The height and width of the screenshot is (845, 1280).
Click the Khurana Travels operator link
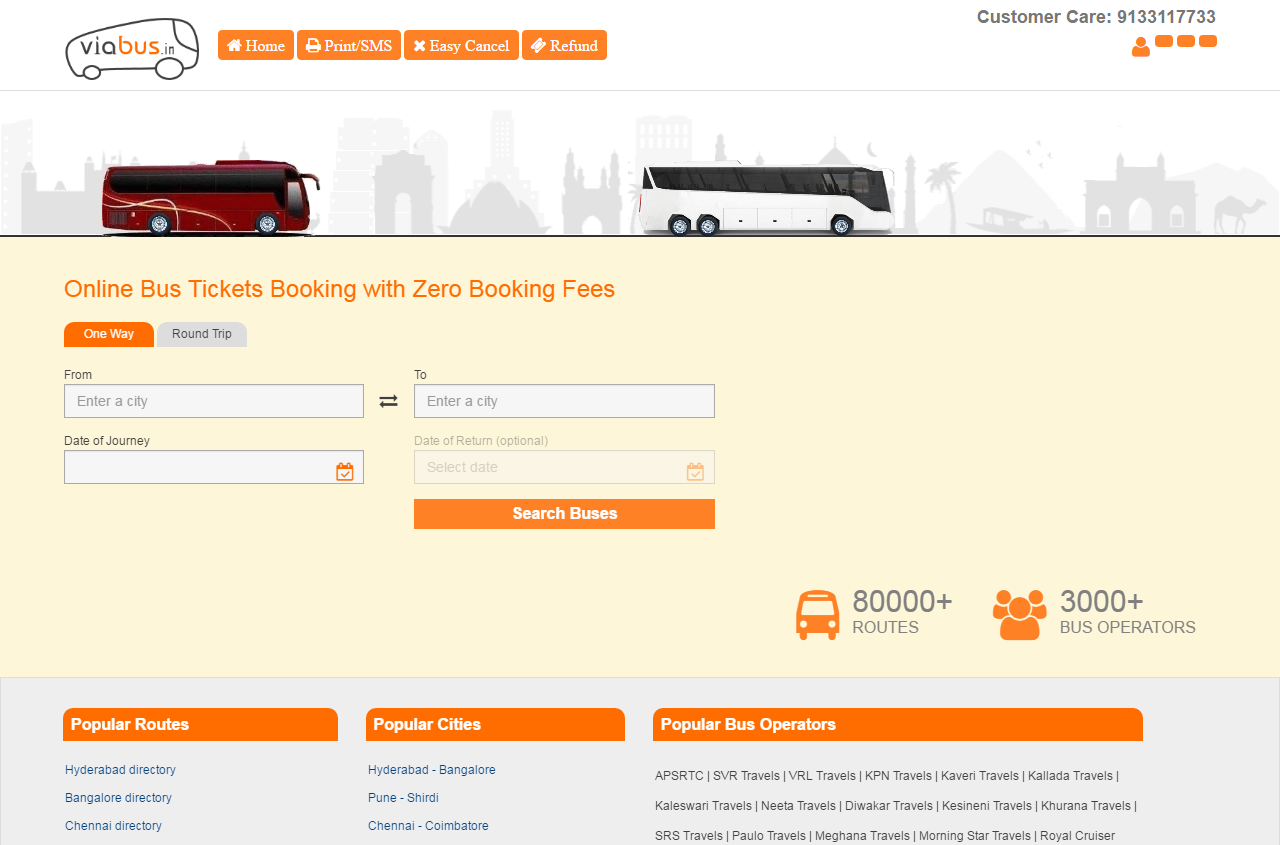pyautogui.click(x=1086, y=806)
